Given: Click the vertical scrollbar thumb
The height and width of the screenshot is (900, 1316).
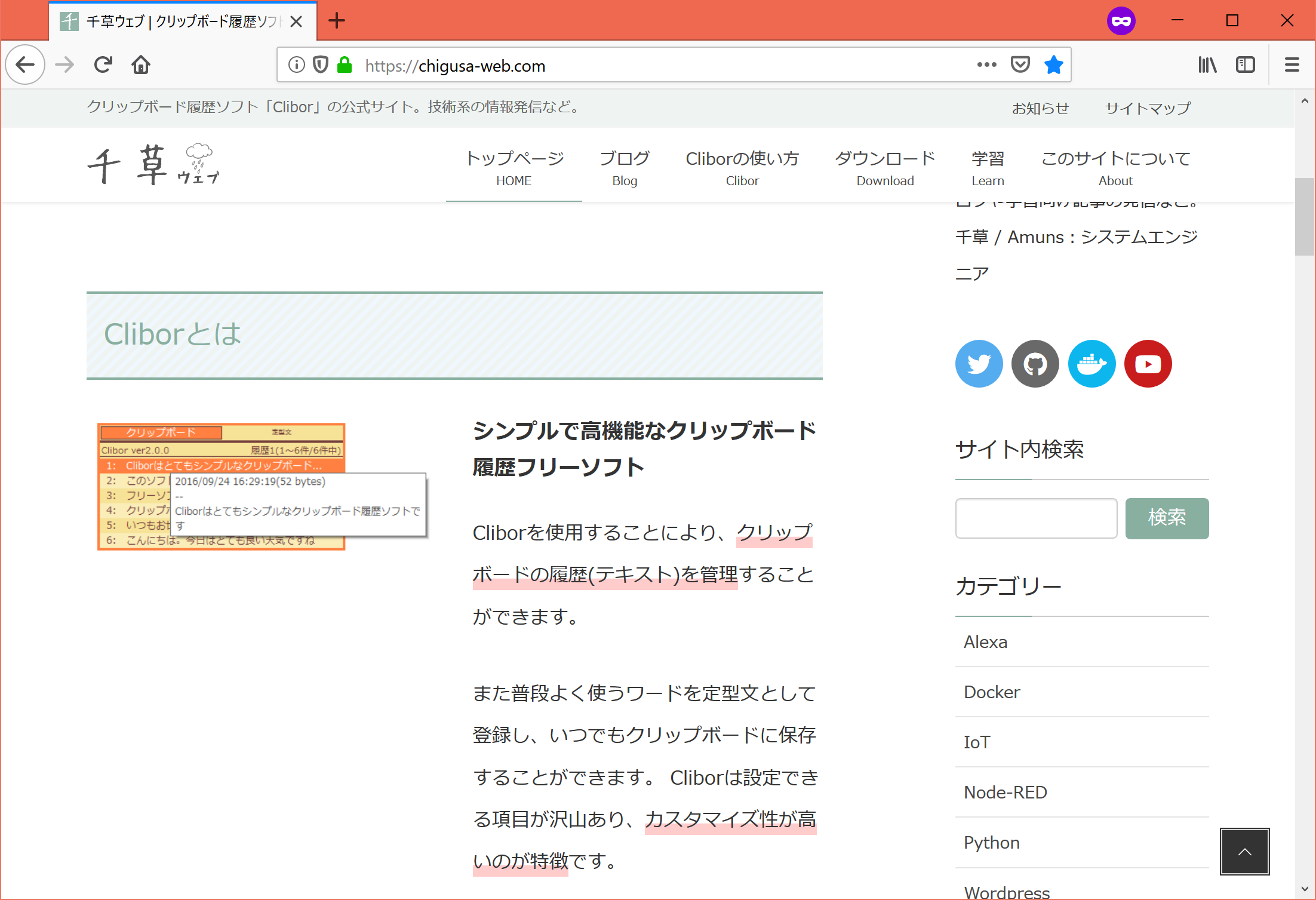Looking at the screenshot, I should (x=1305, y=217).
